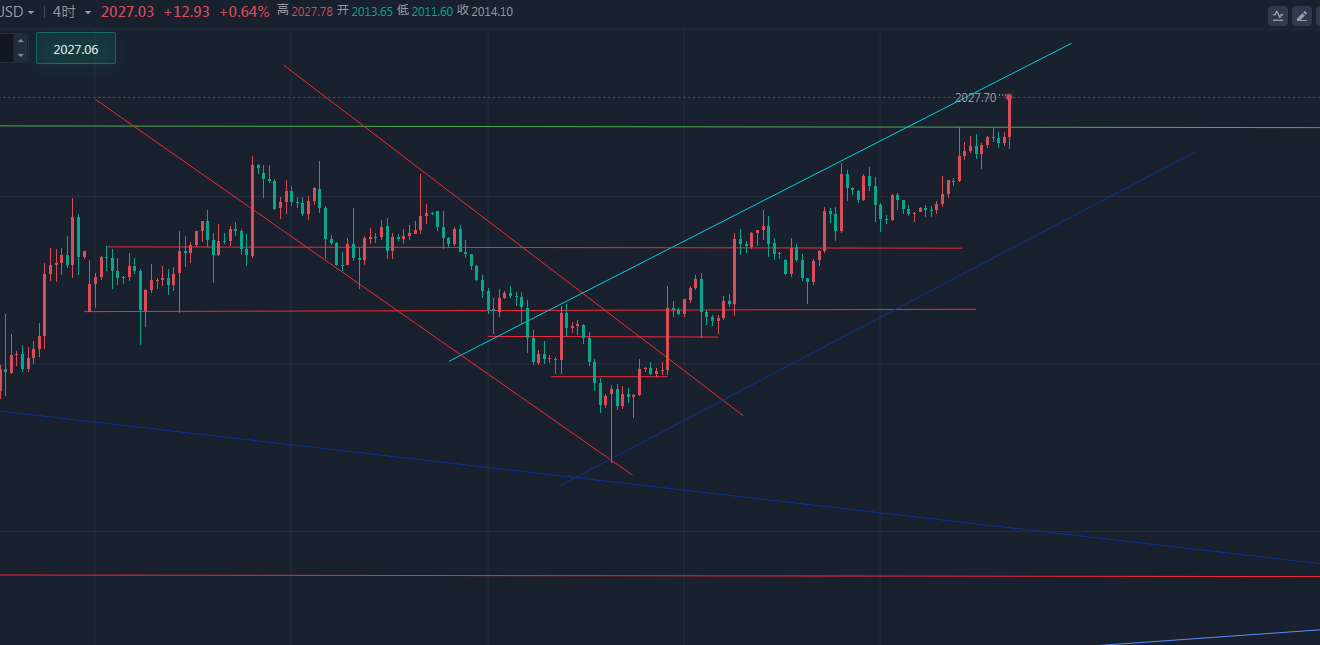Click the last price 2027.03
The image size is (1320, 645).
click(x=127, y=11)
